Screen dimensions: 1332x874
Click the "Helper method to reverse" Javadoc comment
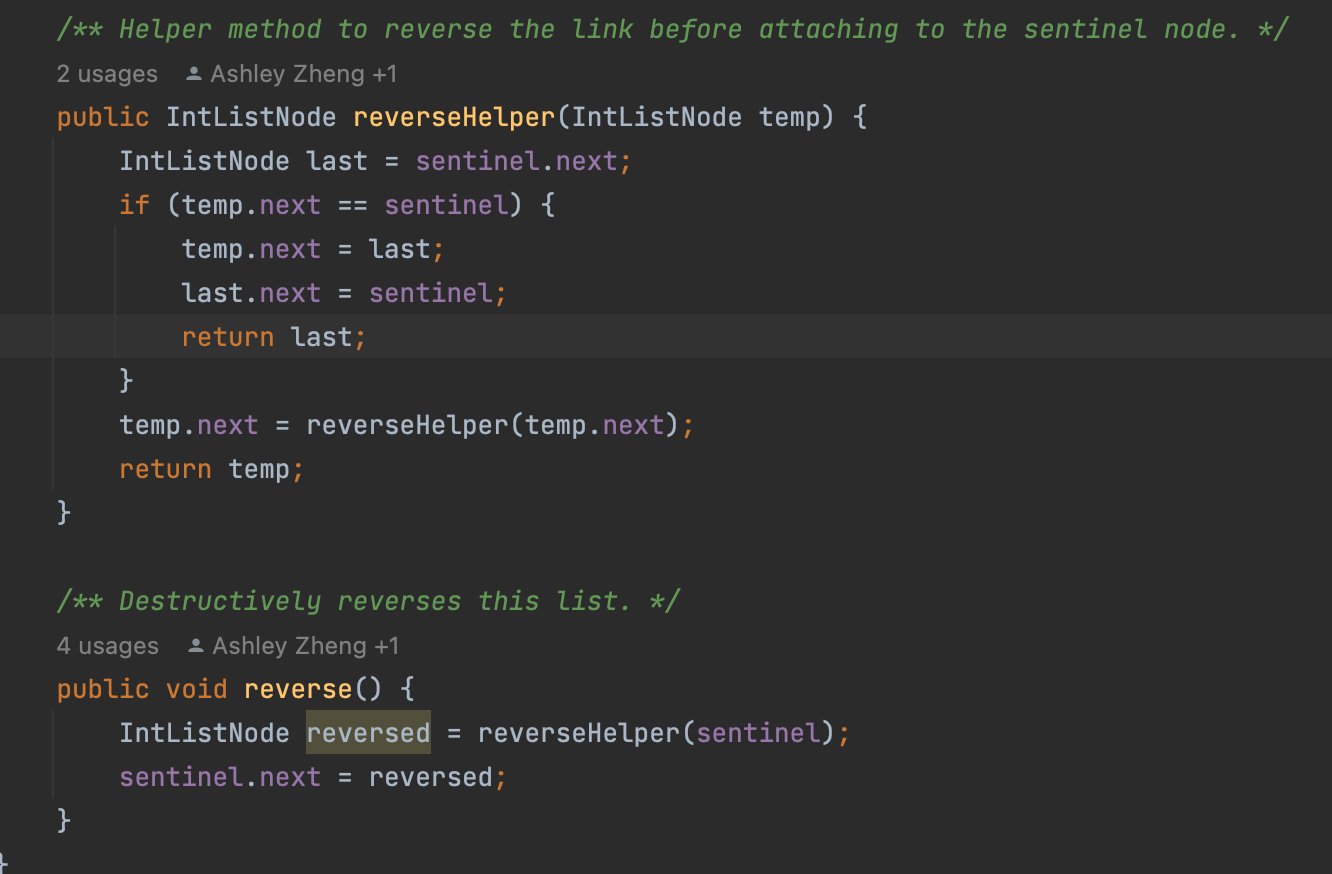[672, 29]
